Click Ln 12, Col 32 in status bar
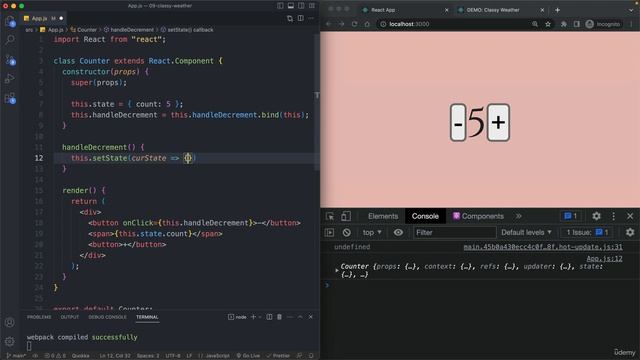The image size is (640, 360). (x=115, y=356)
